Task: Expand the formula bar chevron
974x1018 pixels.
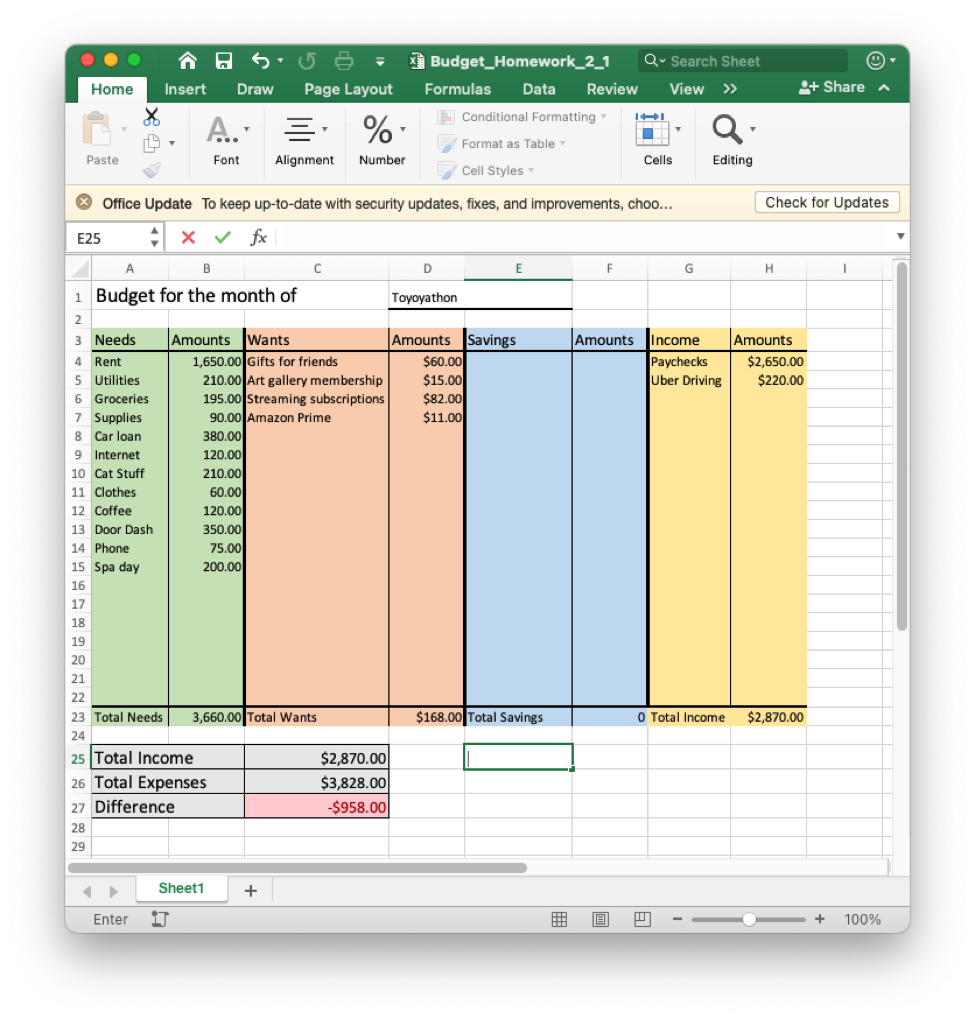Action: pyautogui.click(x=900, y=237)
